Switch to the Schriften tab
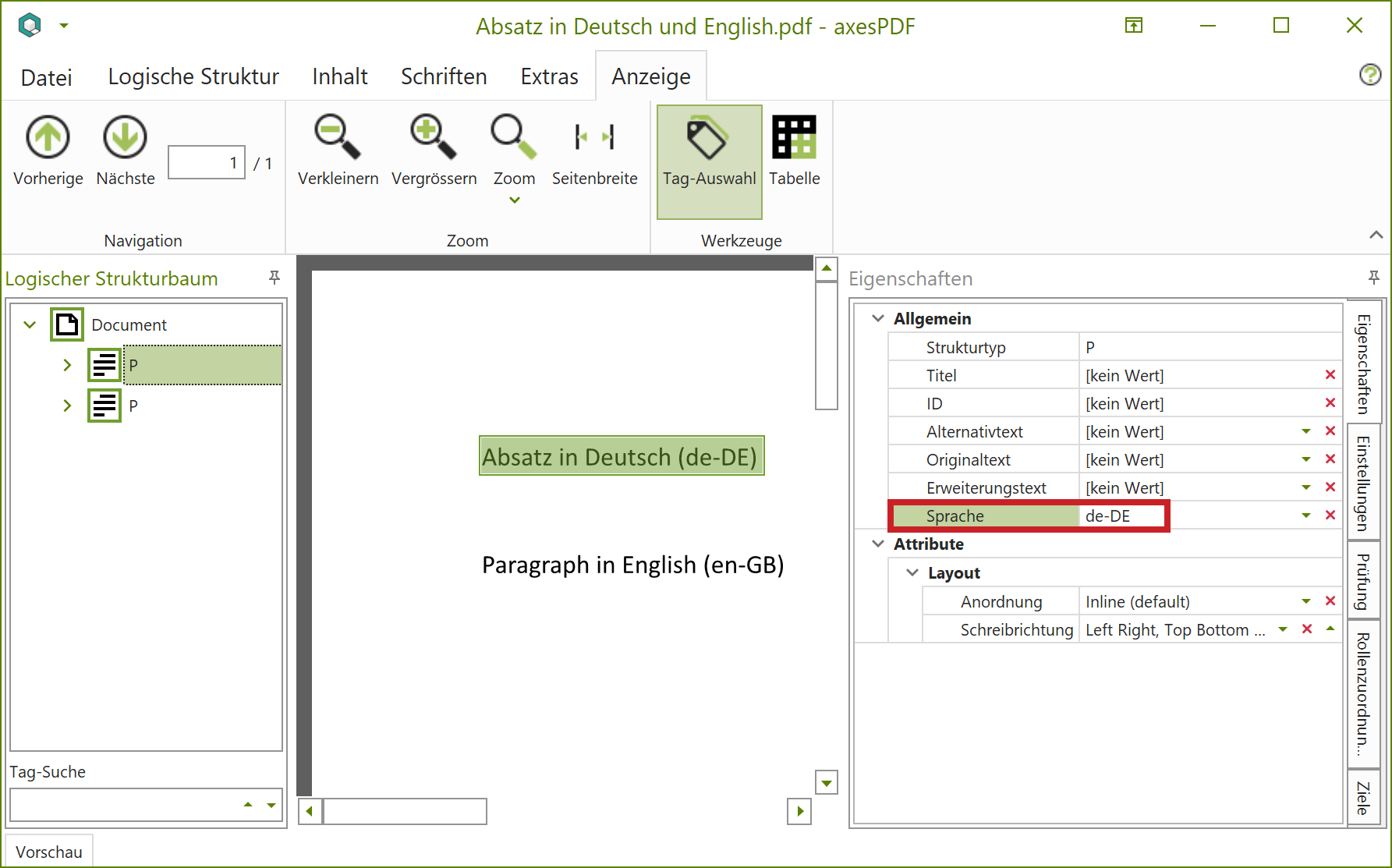This screenshot has height=868, width=1392. 444,76
